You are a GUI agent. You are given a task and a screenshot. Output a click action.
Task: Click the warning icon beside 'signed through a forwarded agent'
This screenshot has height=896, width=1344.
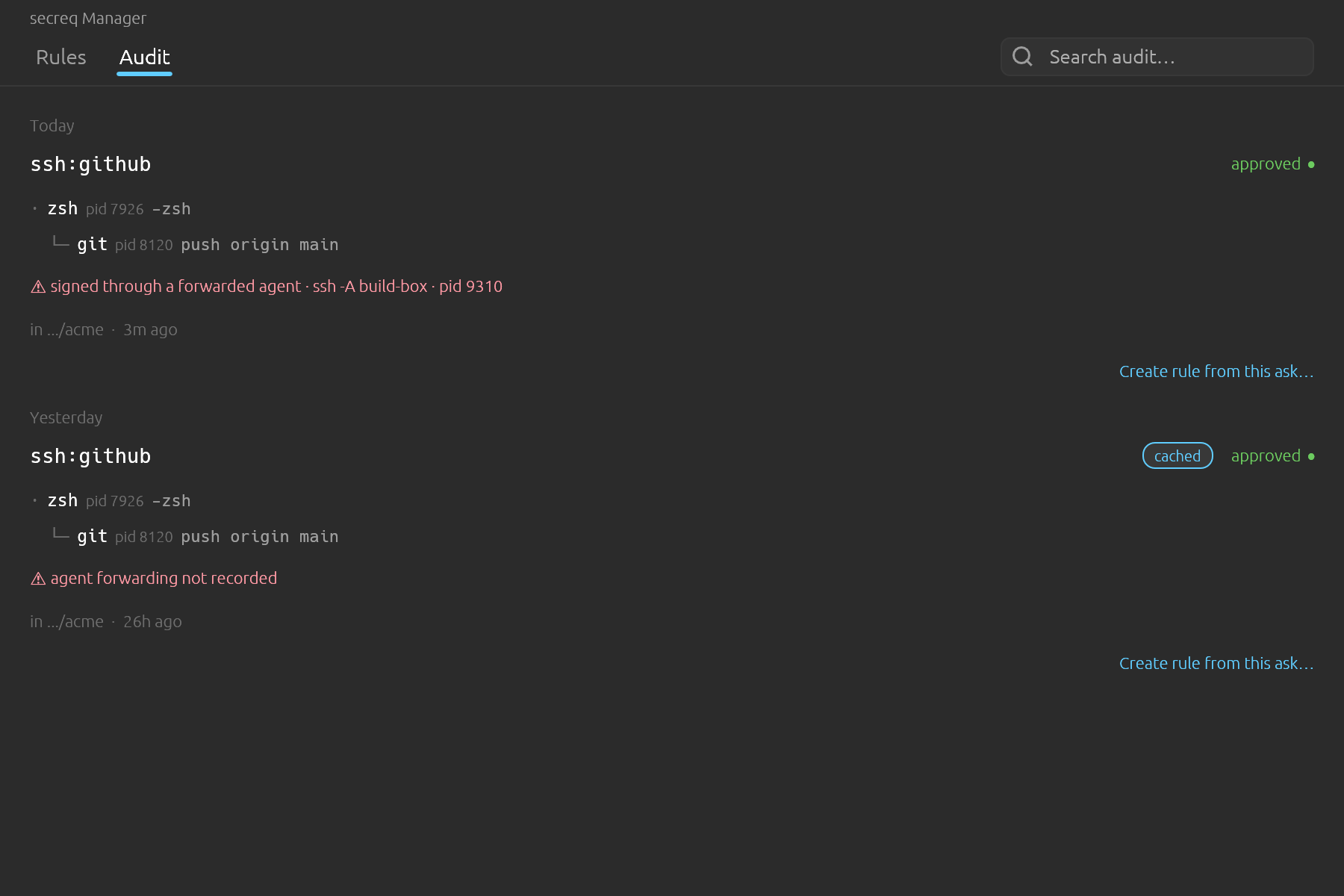pos(38,287)
